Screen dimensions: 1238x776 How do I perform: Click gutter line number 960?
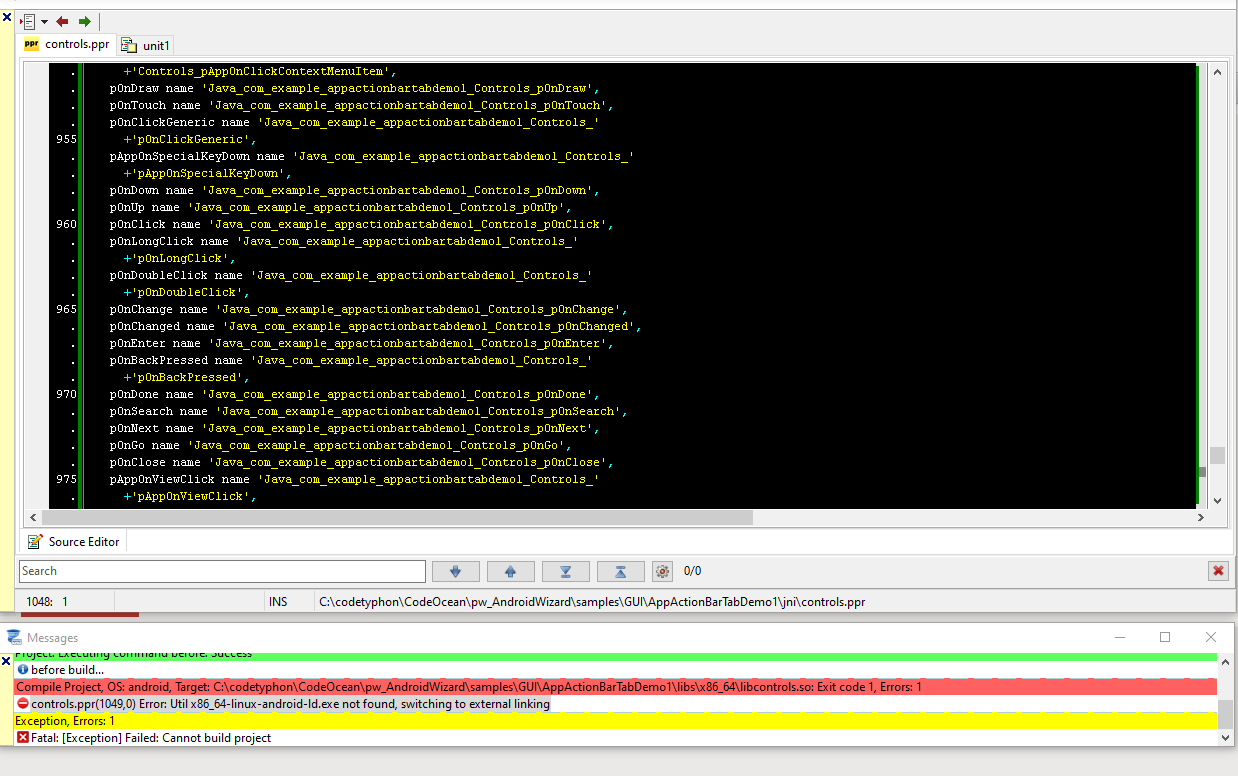pyautogui.click(x=66, y=224)
